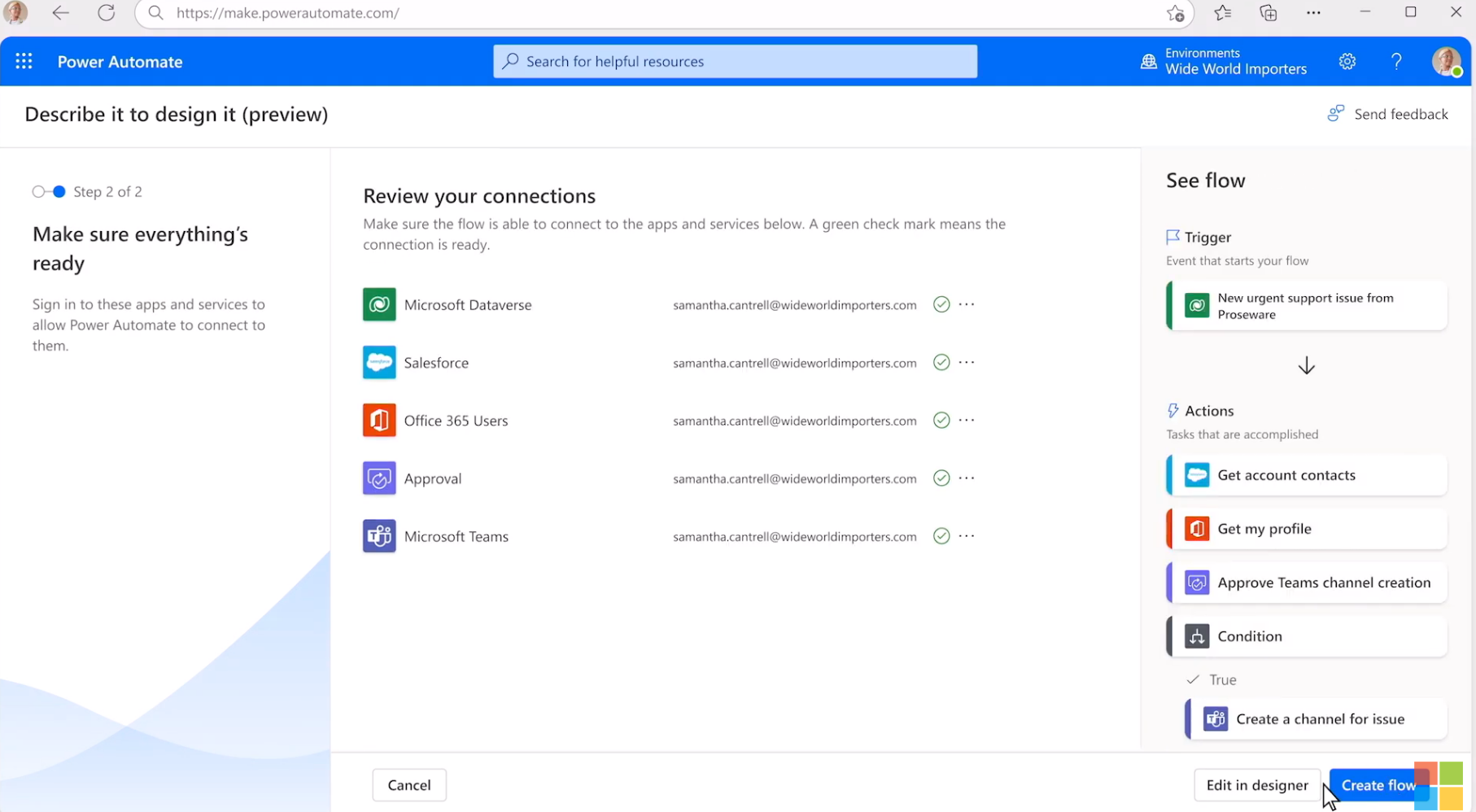Open the app launcher waffle icon

click(24, 61)
